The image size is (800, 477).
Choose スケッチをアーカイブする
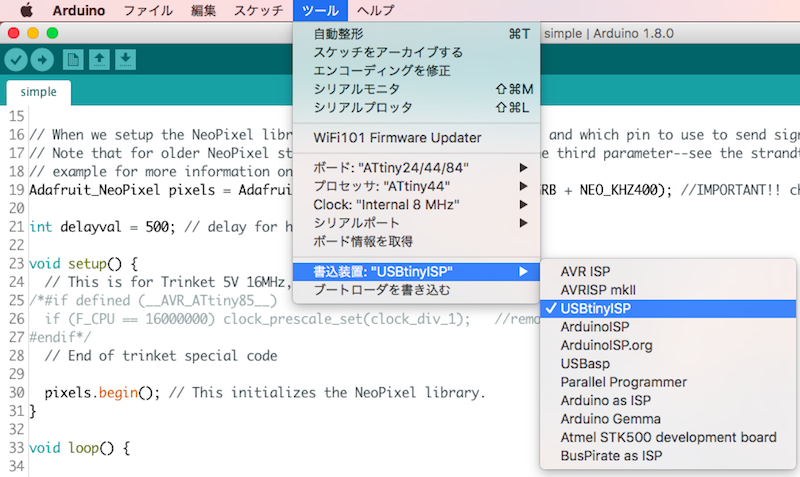pos(416,52)
